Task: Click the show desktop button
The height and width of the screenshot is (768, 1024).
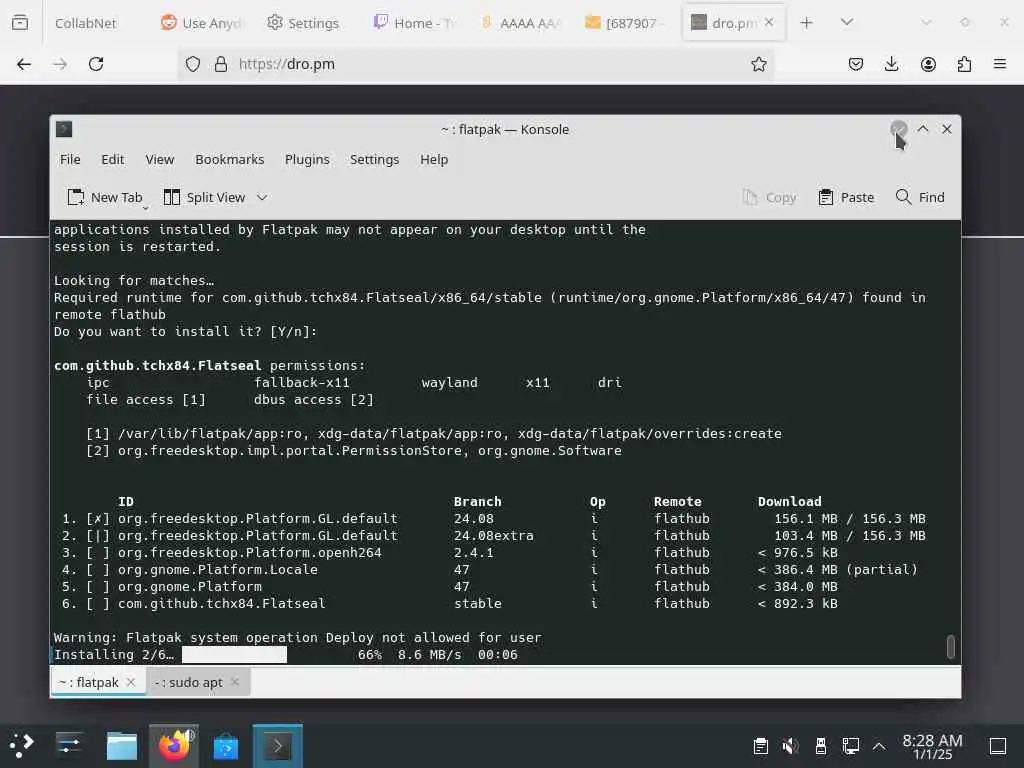Action: (x=998, y=746)
